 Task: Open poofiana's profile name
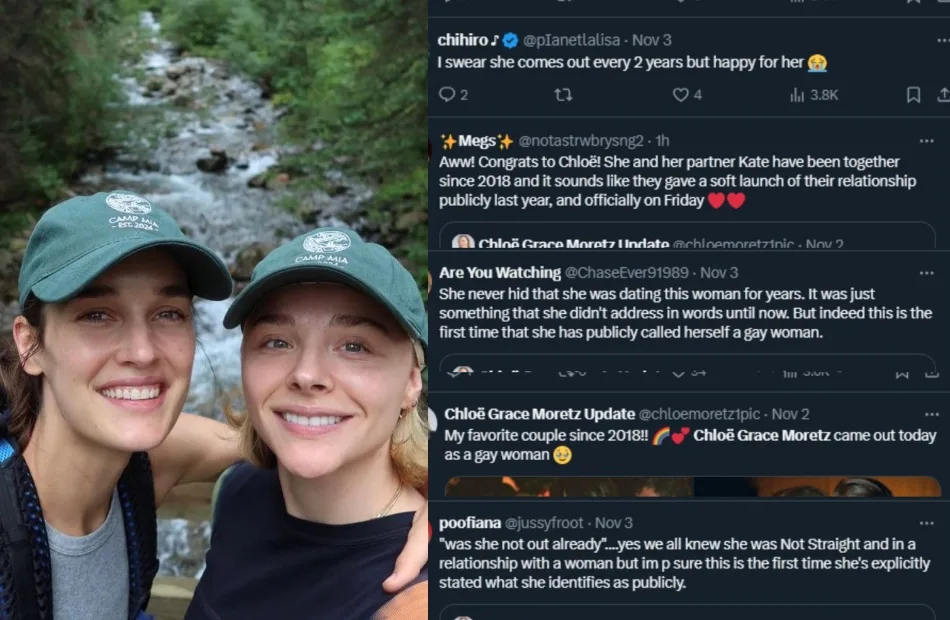pos(469,523)
